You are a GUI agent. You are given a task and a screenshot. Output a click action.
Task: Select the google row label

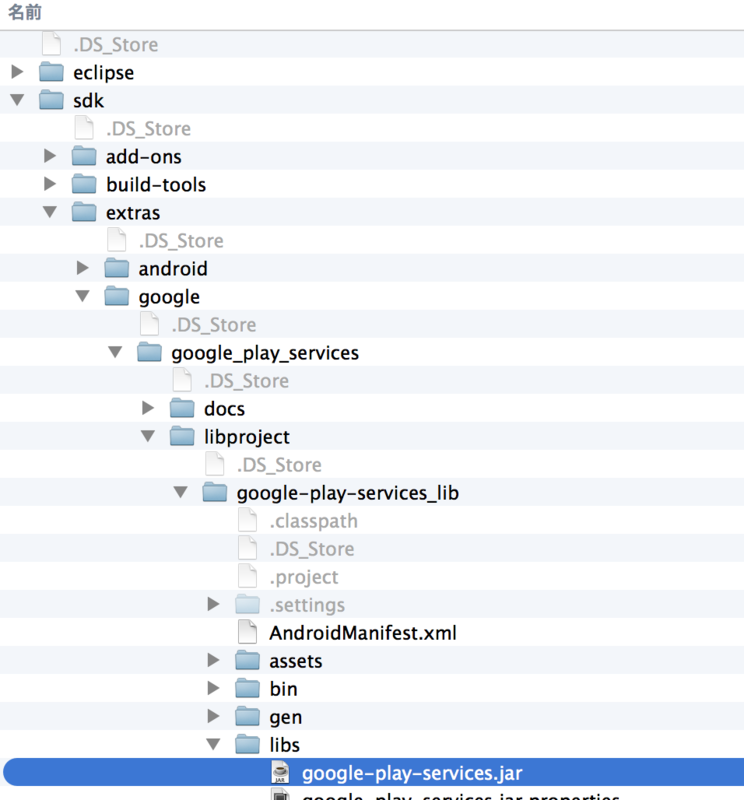(x=169, y=297)
